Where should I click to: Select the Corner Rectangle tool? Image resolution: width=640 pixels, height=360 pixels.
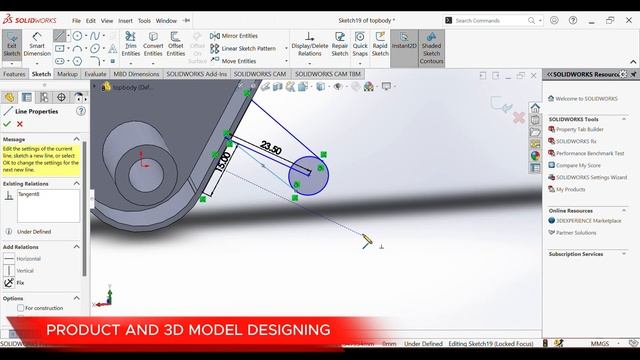[x=60, y=49]
